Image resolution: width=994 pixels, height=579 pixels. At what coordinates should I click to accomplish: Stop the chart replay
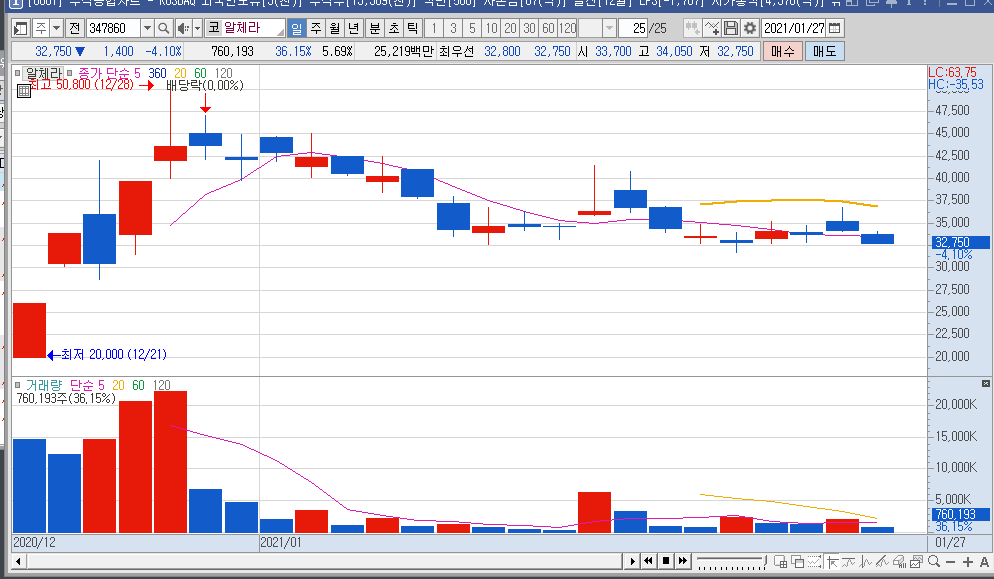pos(666,561)
